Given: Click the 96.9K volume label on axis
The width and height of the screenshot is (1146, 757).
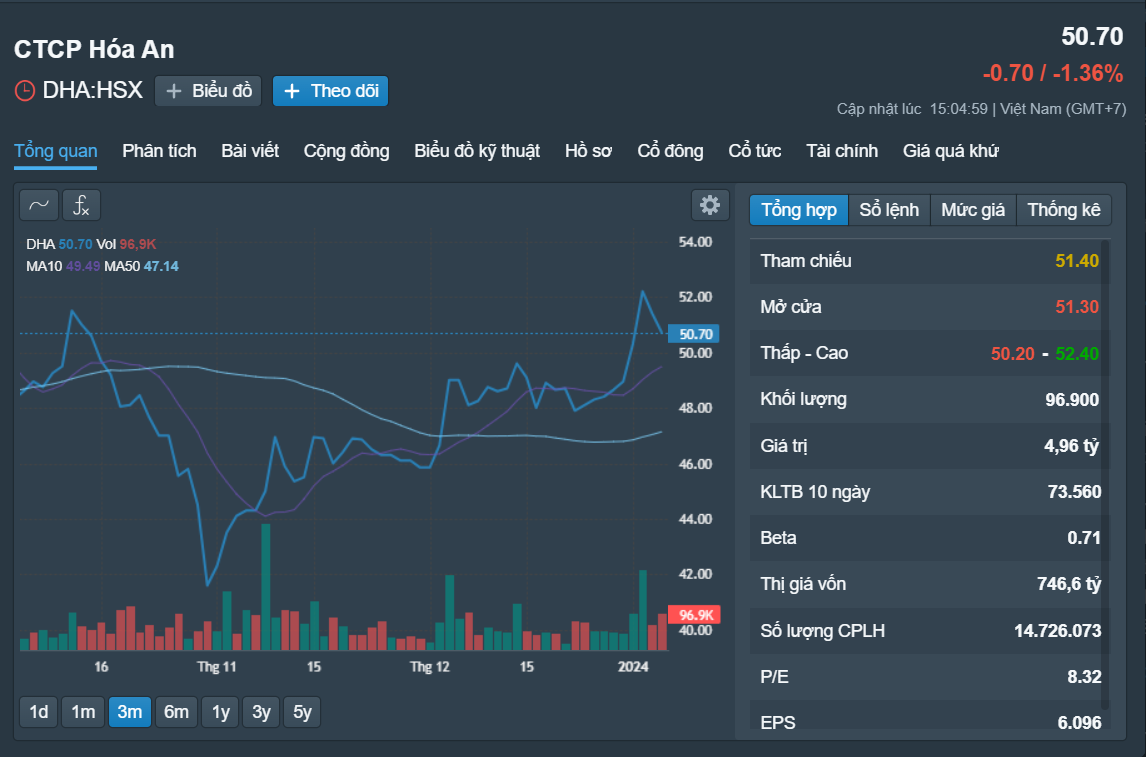Looking at the screenshot, I should (x=694, y=615).
